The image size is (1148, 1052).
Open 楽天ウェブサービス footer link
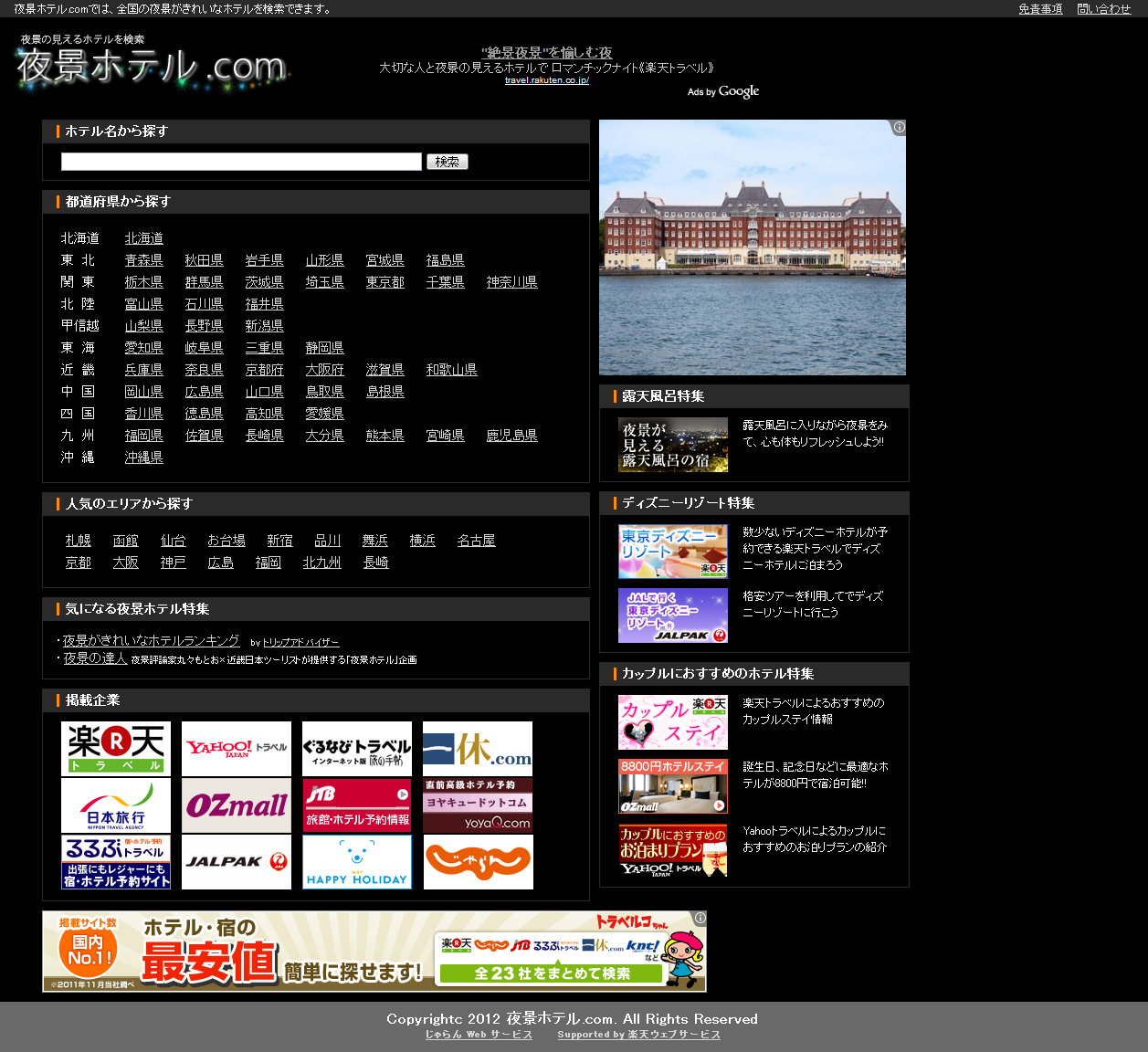point(639,1035)
